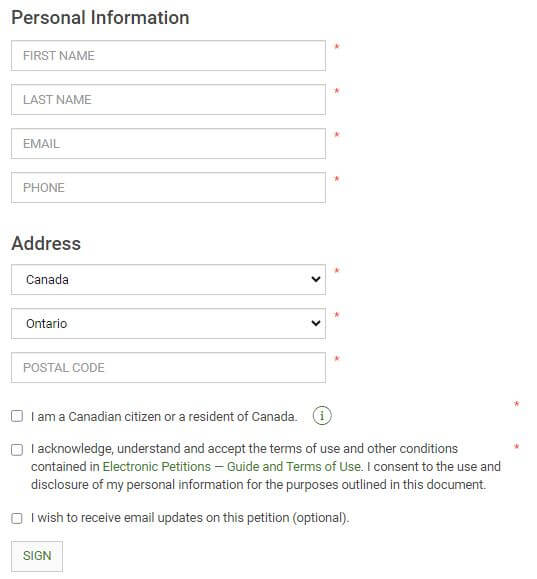Open the Ontario province dropdown

pos(168,323)
